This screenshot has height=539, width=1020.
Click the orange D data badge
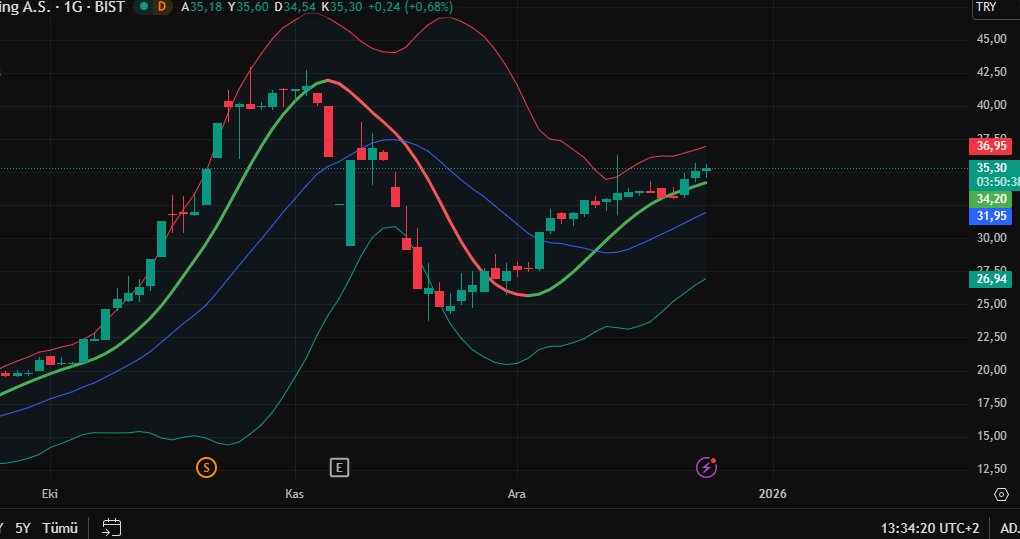162,7
